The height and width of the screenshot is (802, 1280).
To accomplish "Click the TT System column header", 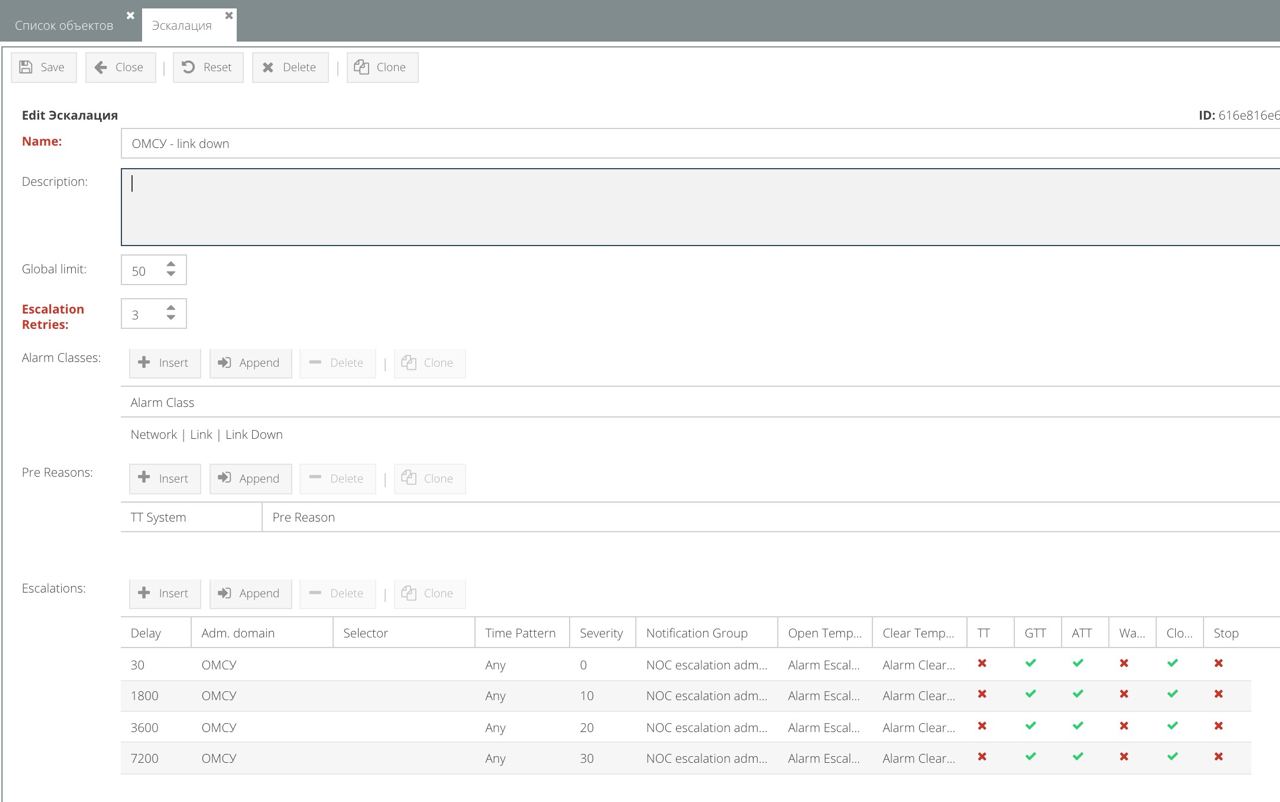I will [191, 517].
